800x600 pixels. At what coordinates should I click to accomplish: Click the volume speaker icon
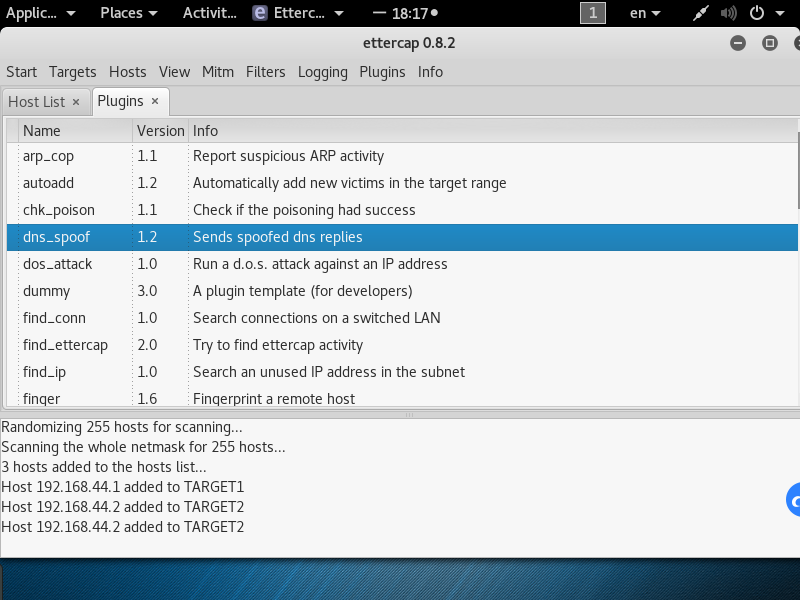point(731,13)
